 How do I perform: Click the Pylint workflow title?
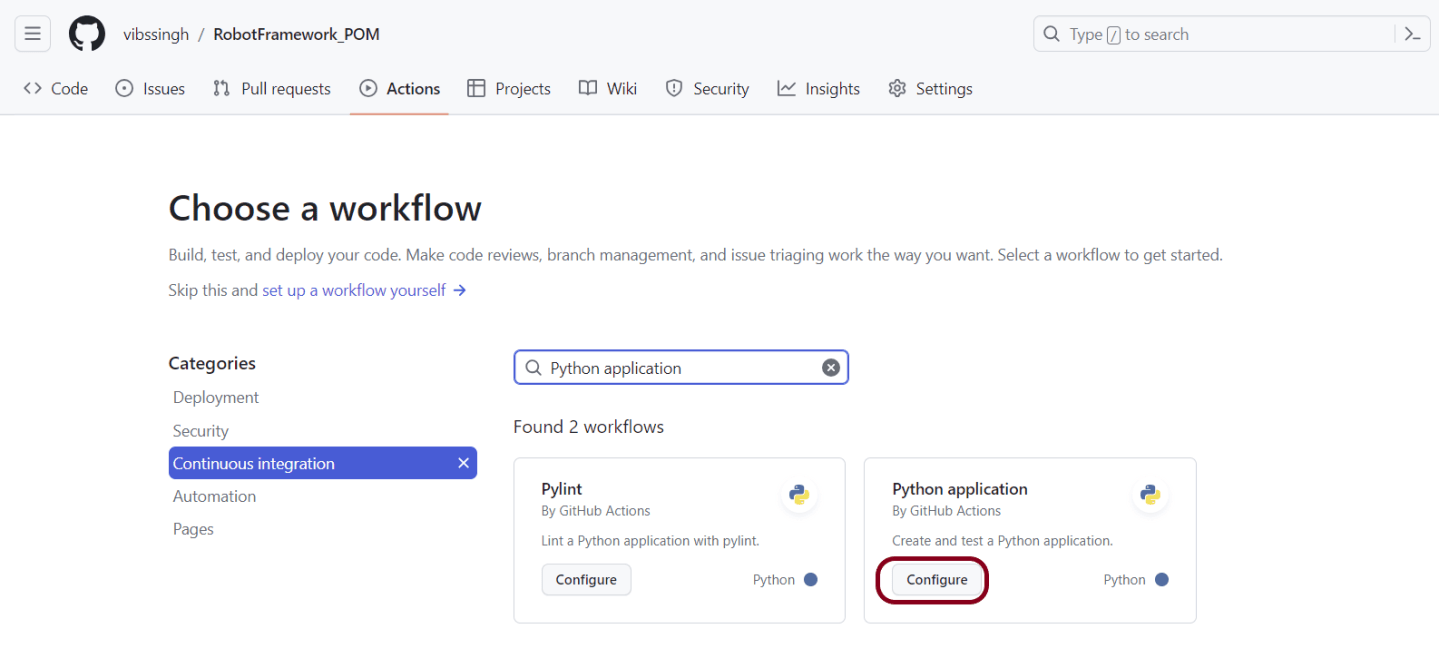pyautogui.click(x=562, y=489)
